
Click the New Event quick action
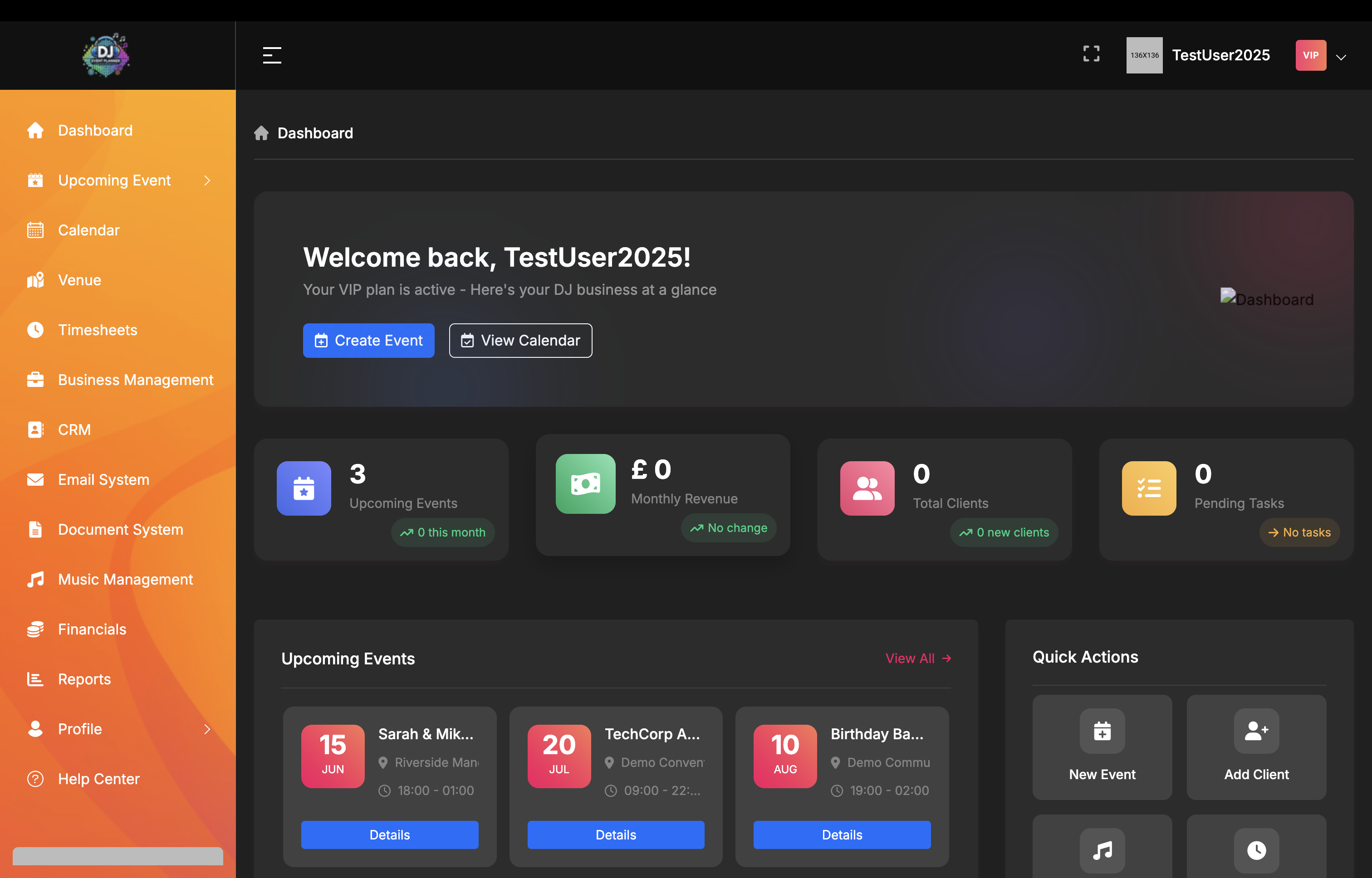(1102, 747)
